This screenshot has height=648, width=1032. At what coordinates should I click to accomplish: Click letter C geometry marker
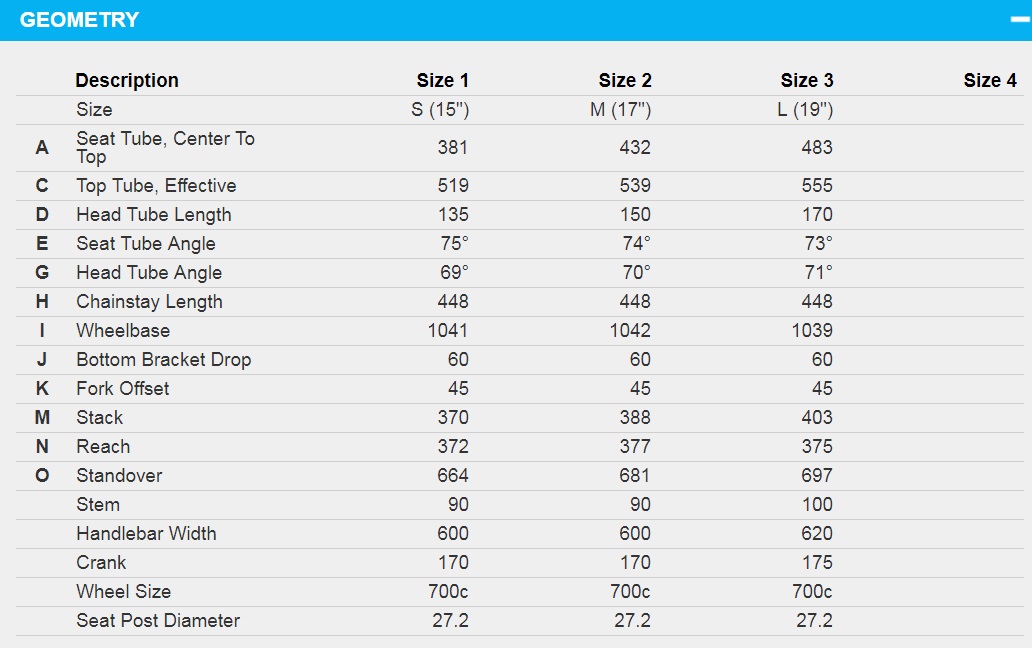pyautogui.click(x=42, y=186)
